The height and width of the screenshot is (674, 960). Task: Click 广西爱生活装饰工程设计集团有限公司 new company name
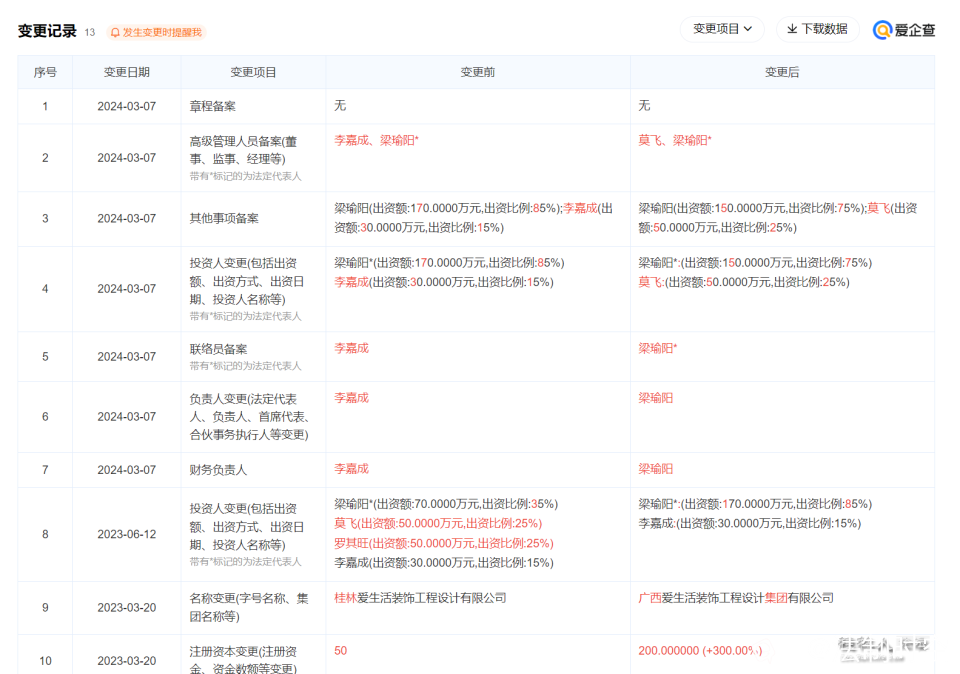[x=736, y=598]
